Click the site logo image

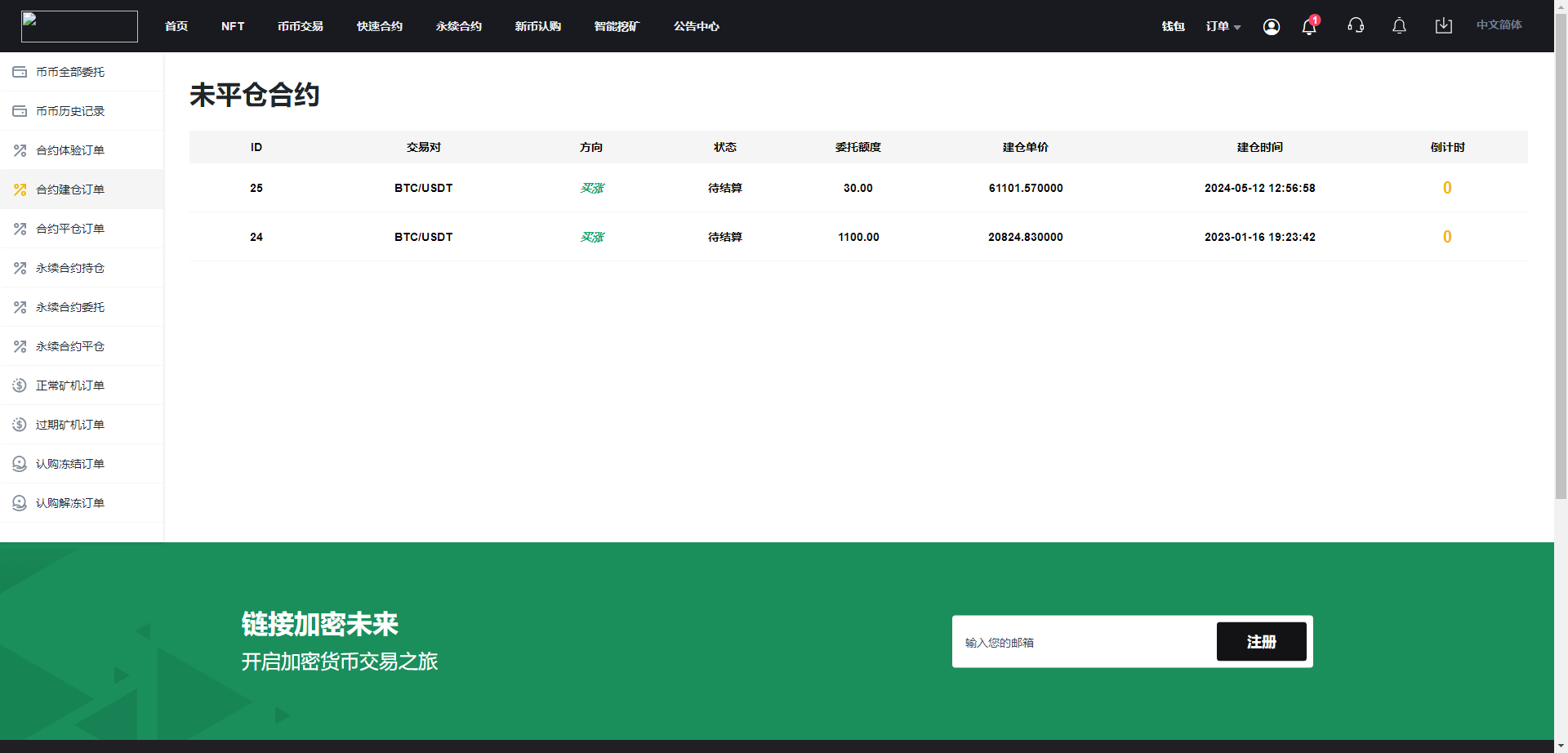tap(79, 26)
